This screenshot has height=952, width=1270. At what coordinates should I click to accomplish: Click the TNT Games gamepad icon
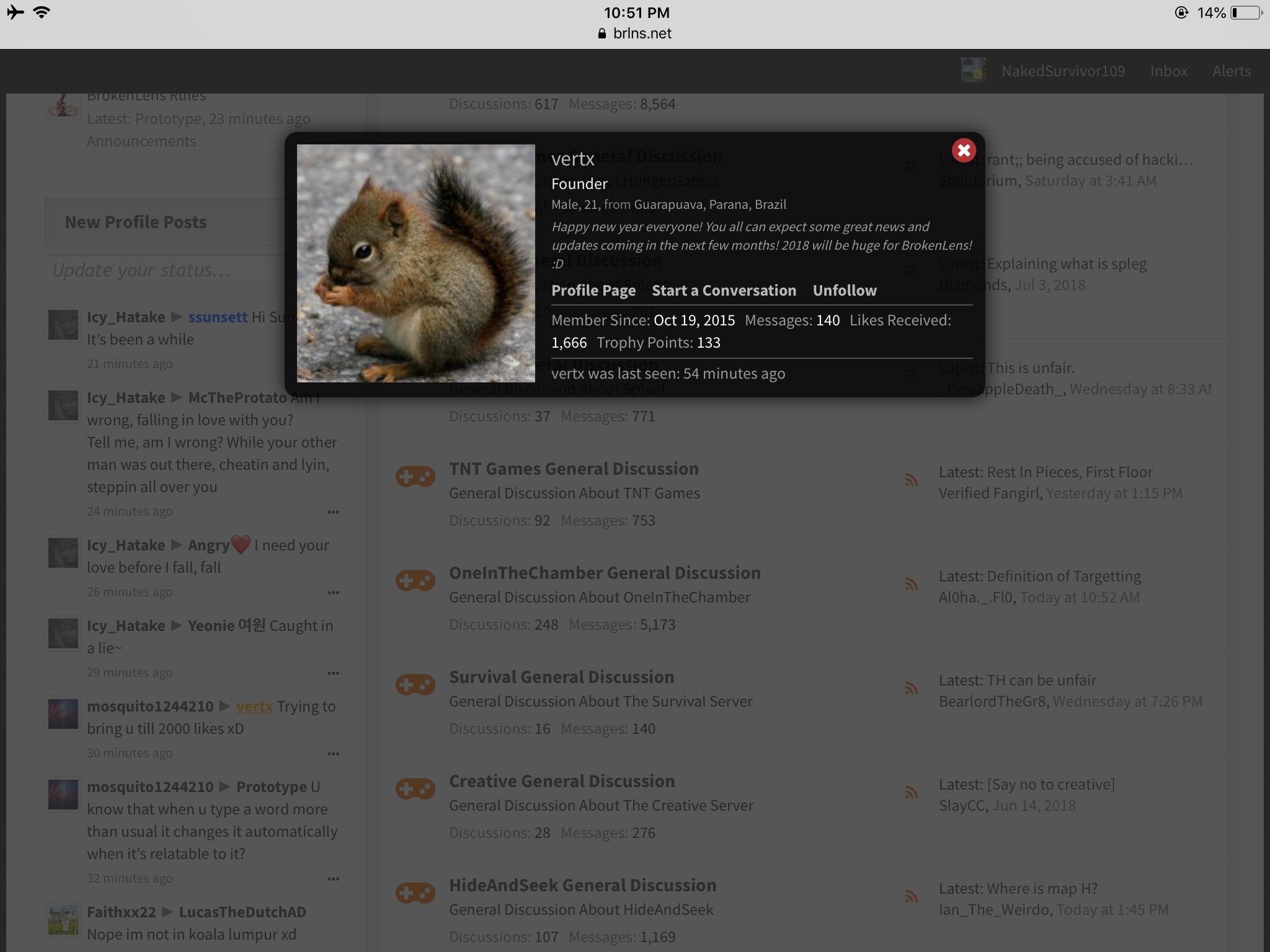(x=415, y=477)
